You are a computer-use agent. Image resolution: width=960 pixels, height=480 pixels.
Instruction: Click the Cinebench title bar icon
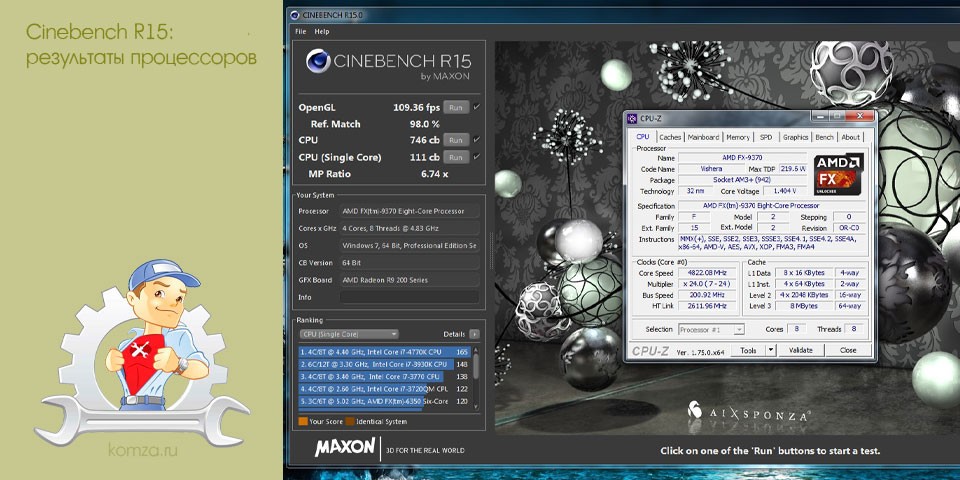tap(294, 15)
